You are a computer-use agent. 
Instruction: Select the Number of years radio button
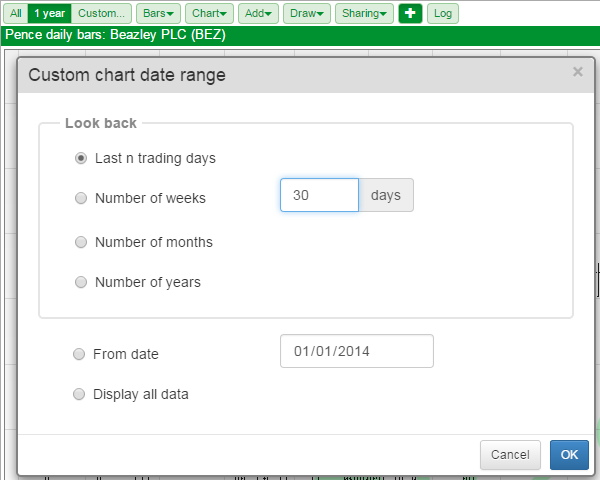(x=81, y=282)
